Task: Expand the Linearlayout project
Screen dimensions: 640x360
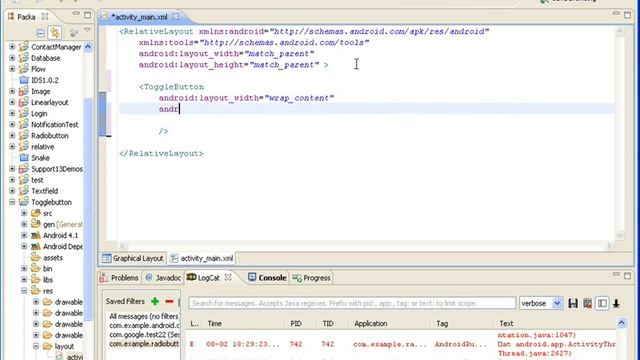Action: pos(12,102)
